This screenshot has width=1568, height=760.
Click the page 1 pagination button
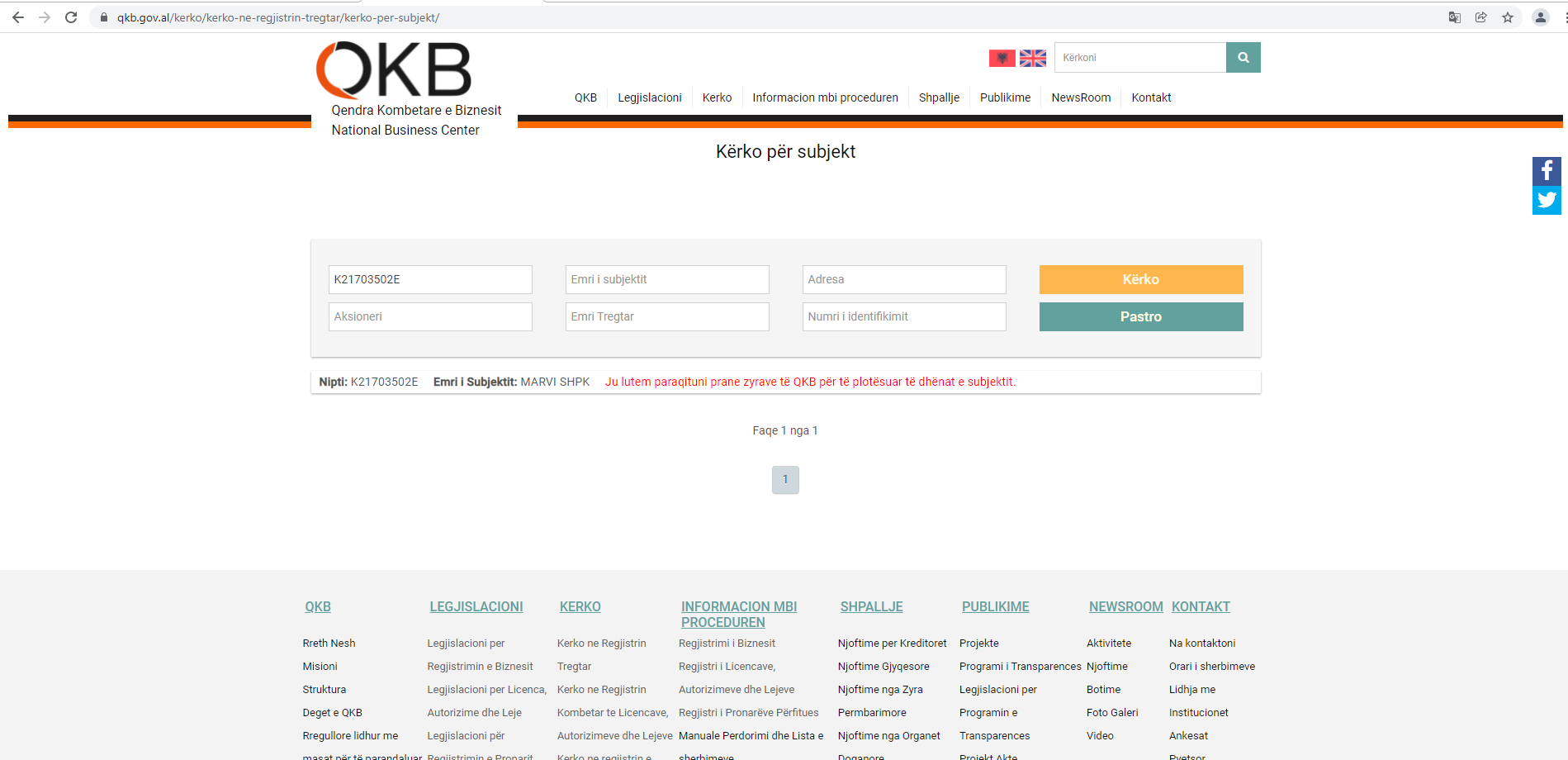coord(785,480)
